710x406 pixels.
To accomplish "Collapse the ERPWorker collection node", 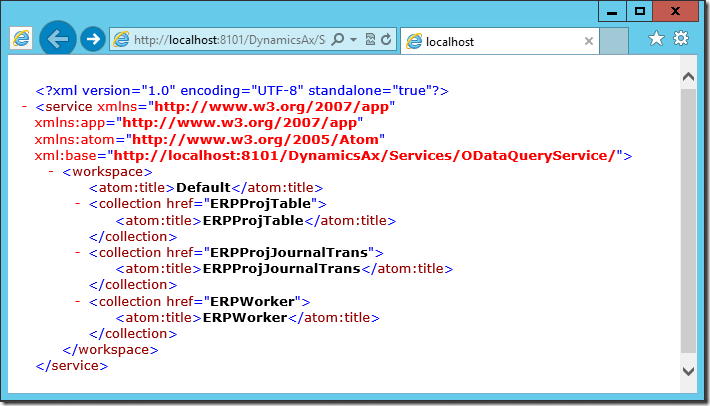I will (78, 301).
